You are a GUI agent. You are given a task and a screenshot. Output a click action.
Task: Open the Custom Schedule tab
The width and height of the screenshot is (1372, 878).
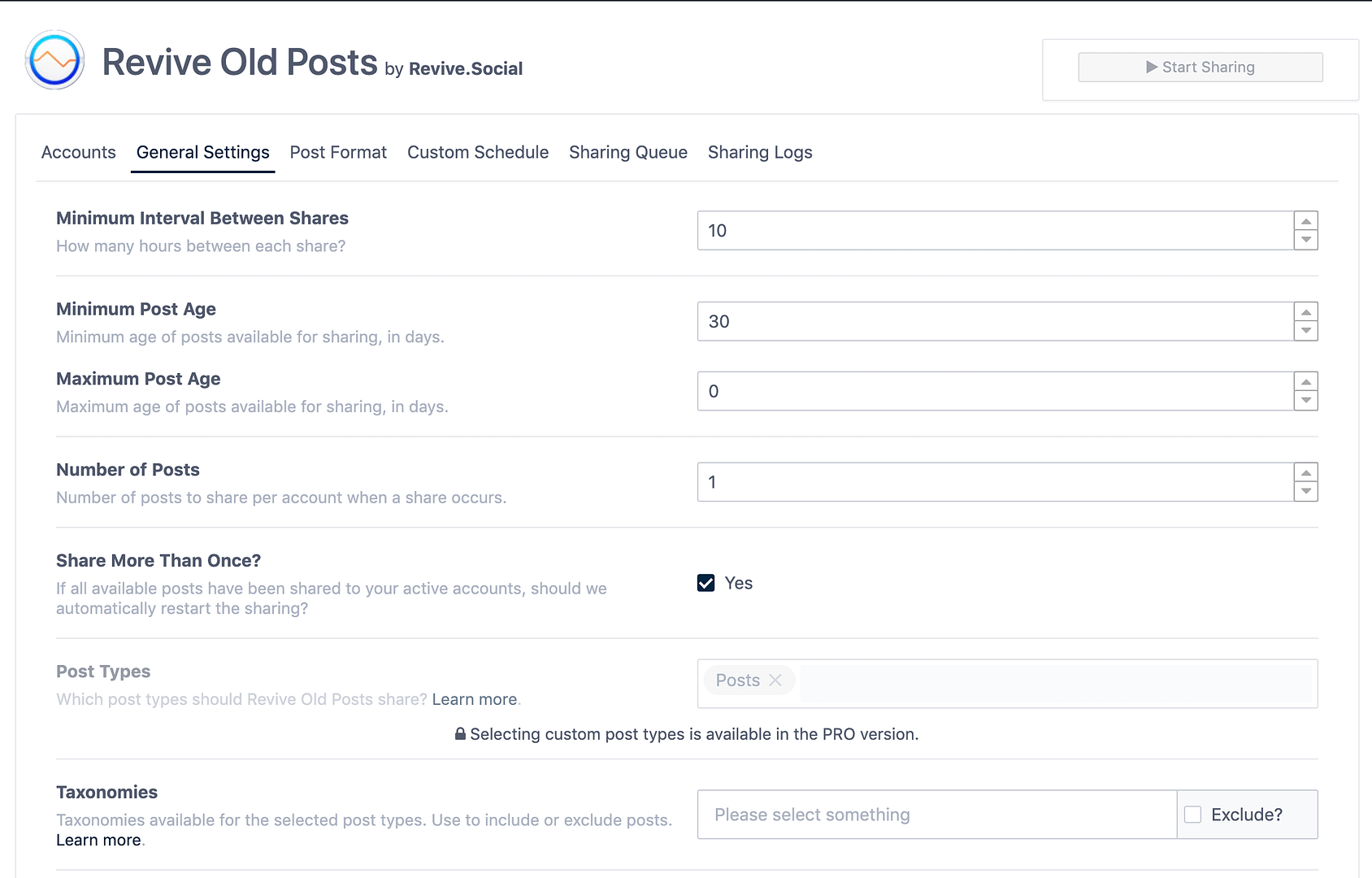pos(478,152)
